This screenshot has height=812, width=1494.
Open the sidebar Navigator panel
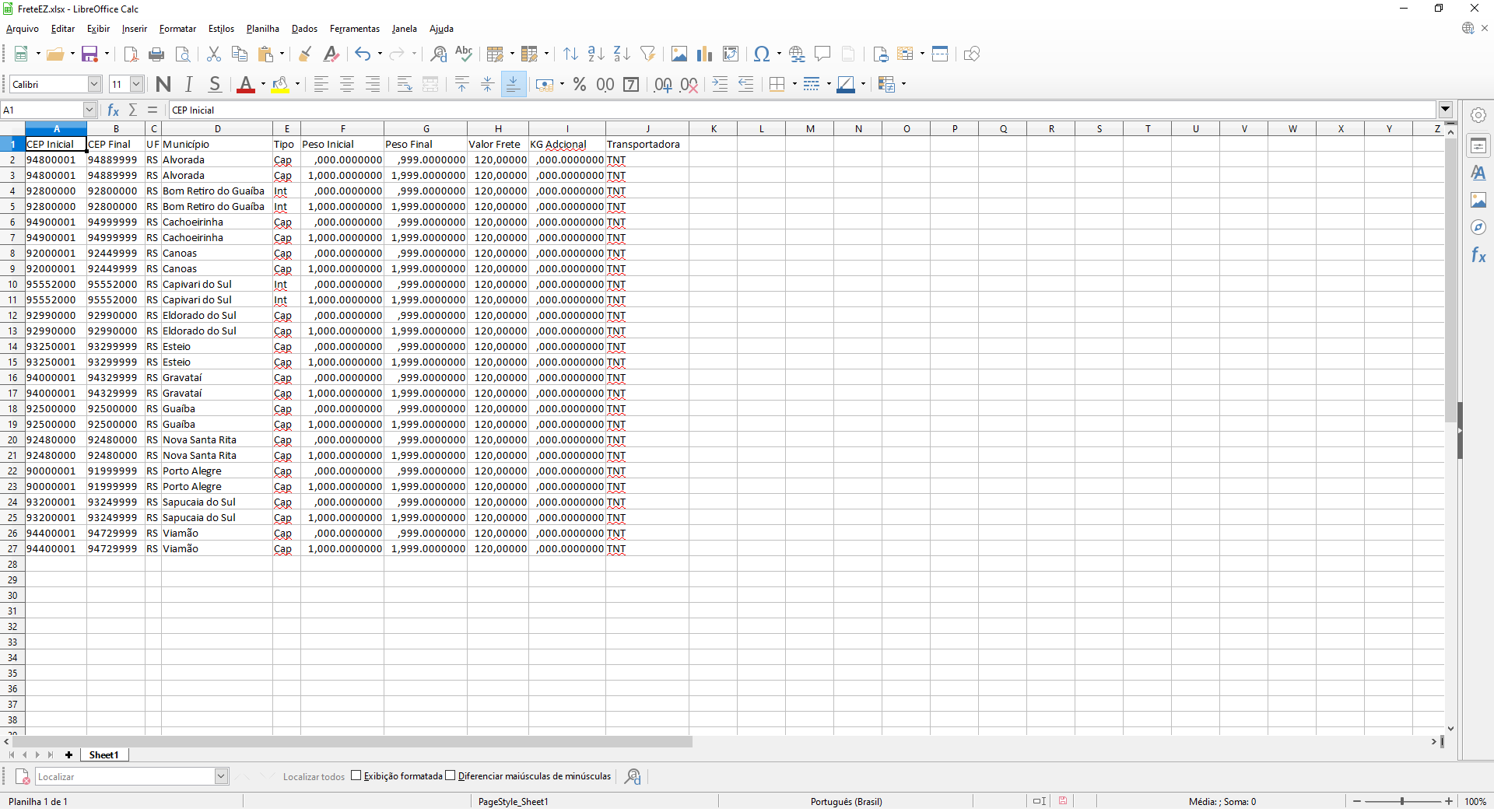tap(1478, 227)
